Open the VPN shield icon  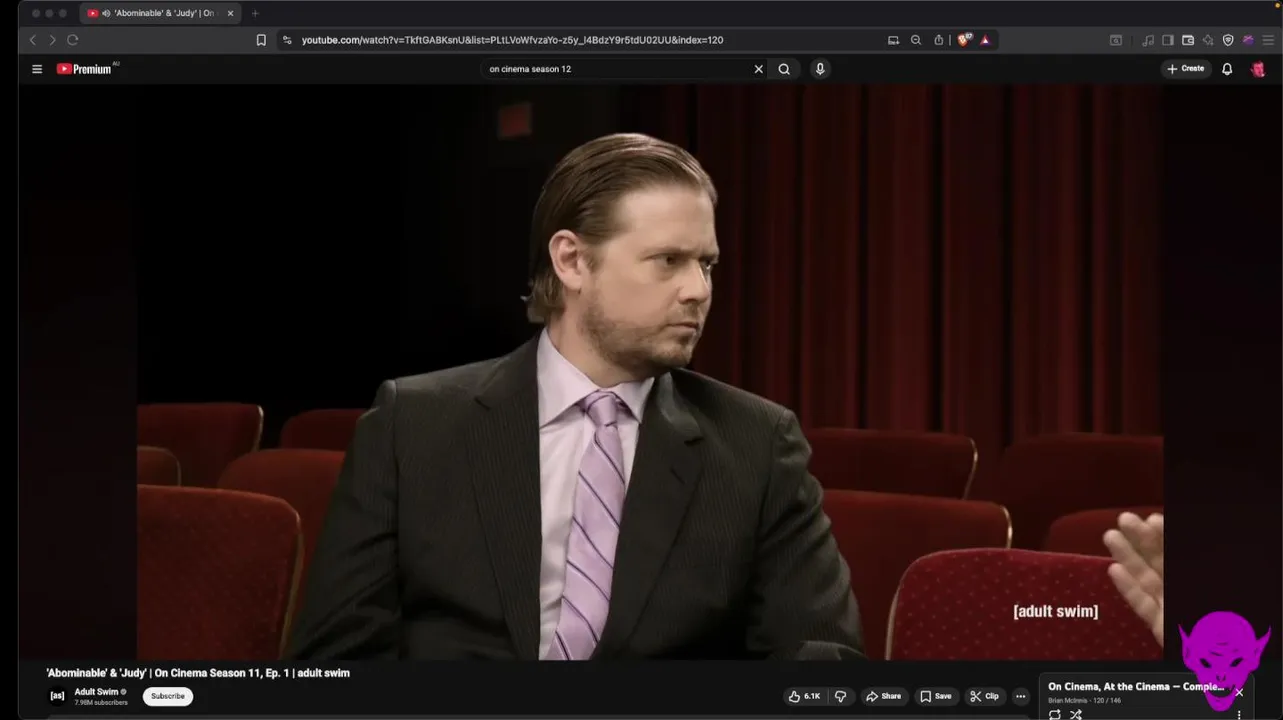1228,40
